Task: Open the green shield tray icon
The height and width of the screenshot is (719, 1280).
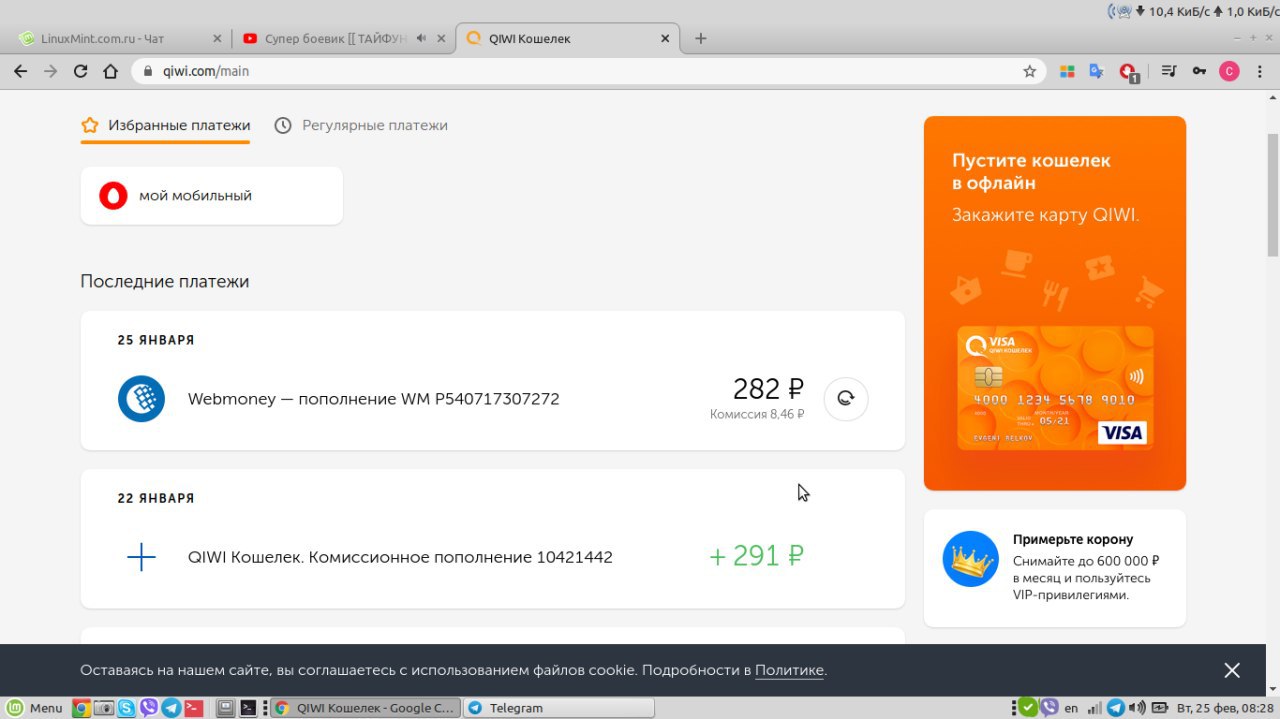Action: tap(1027, 707)
